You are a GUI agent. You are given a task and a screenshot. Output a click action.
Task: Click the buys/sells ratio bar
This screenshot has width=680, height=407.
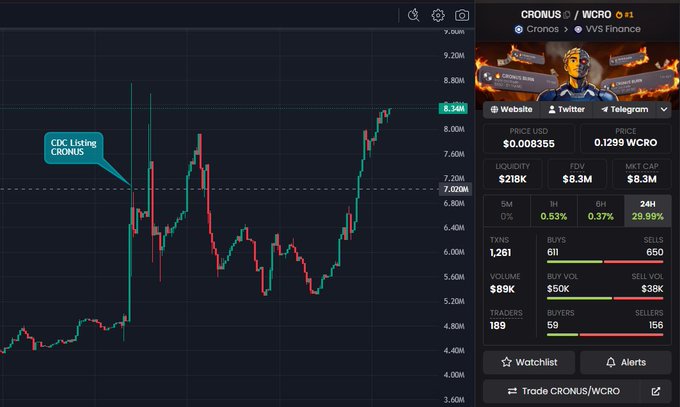[605, 262]
